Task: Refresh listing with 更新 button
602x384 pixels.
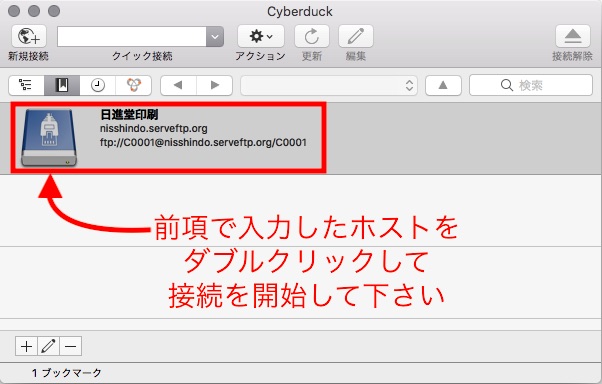Action: [x=312, y=36]
